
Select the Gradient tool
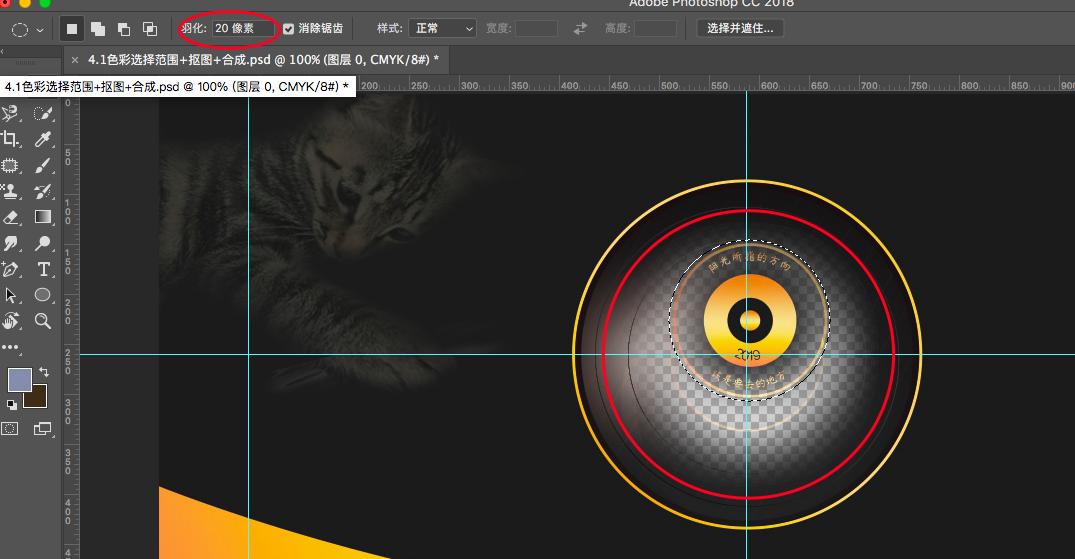[43, 217]
